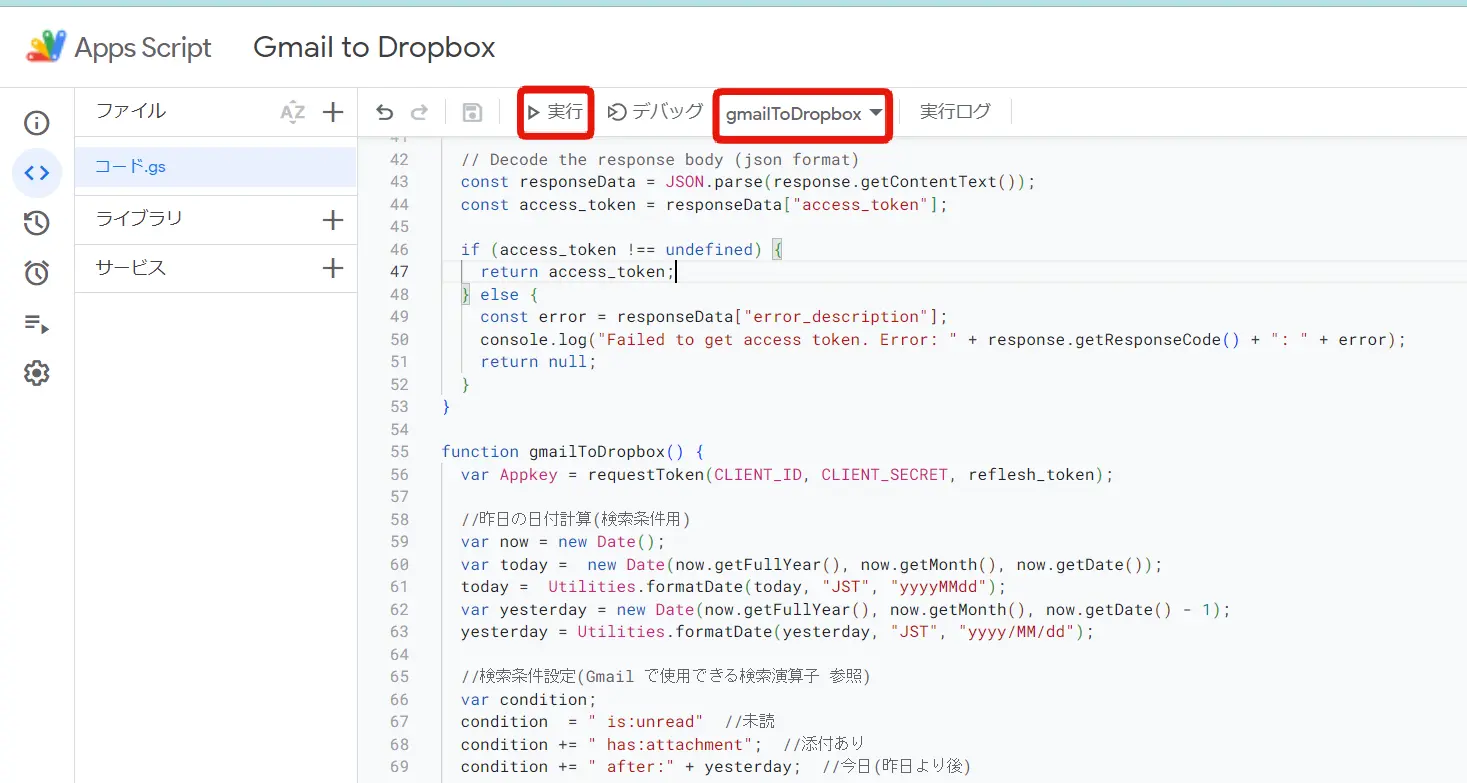Screen dimensions: 1467x783
Task: Click the var condition; line
Action: [528, 700]
